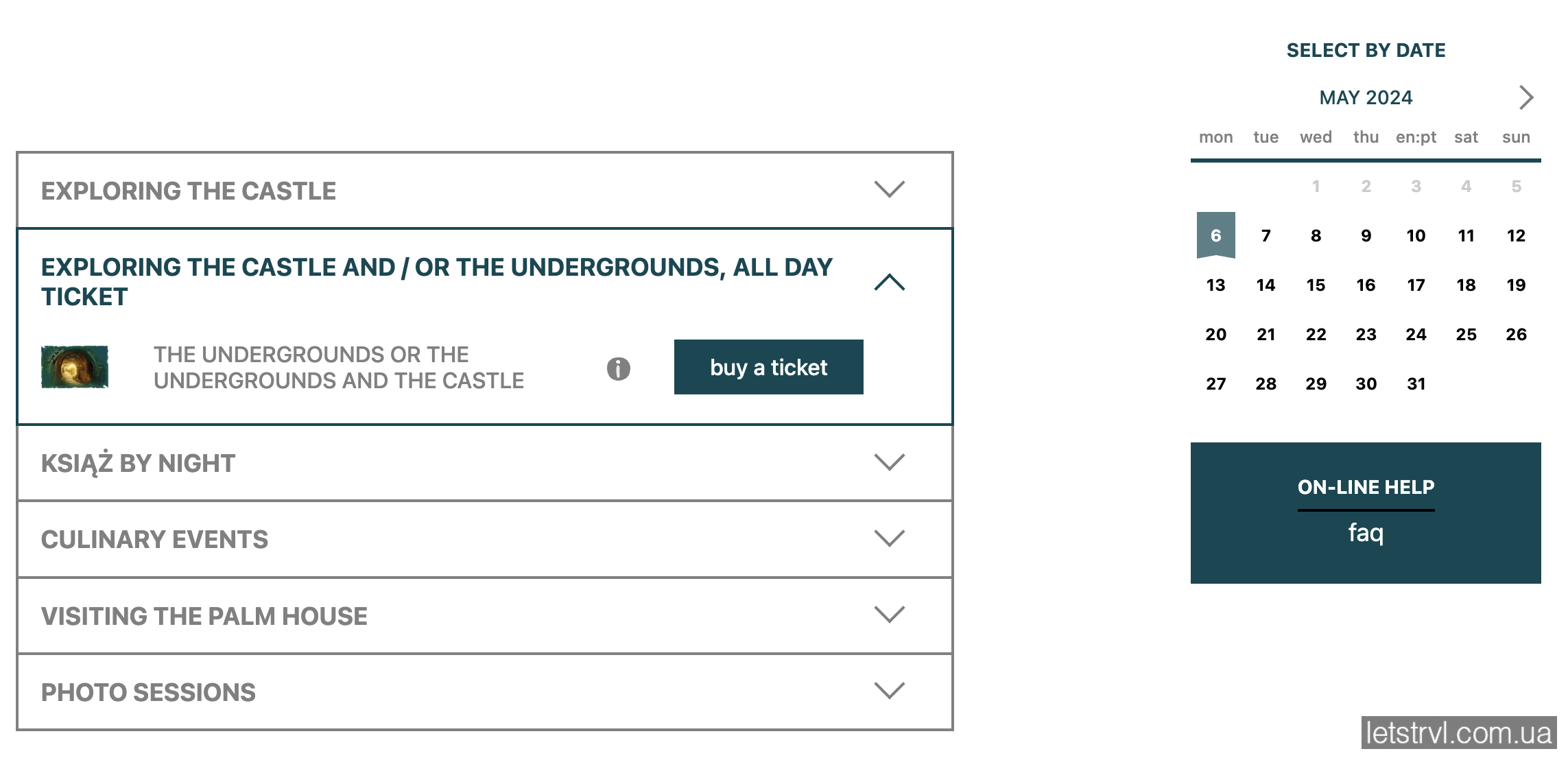Pick May 9 in the calendar
Viewport: 1568px width, 760px height.
pyautogui.click(x=1366, y=235)
